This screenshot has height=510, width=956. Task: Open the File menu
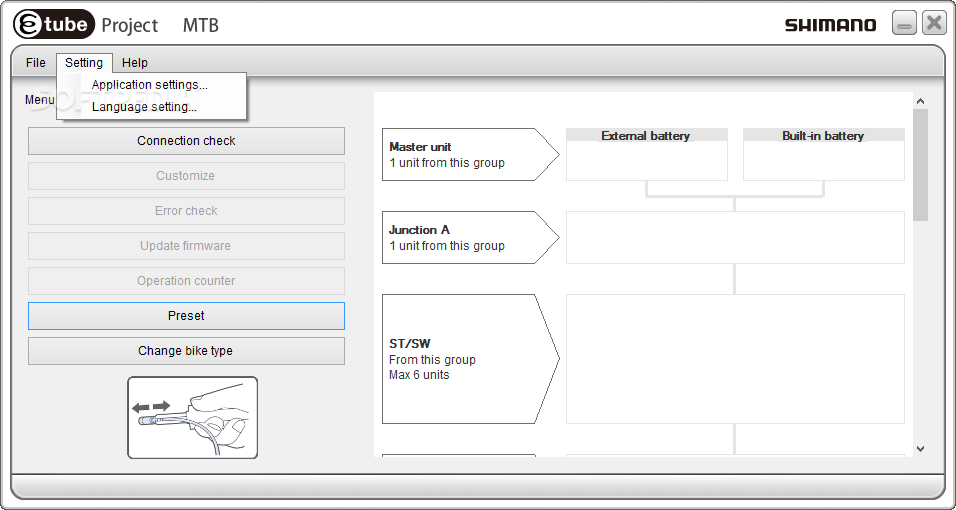(x=35, y=63)
